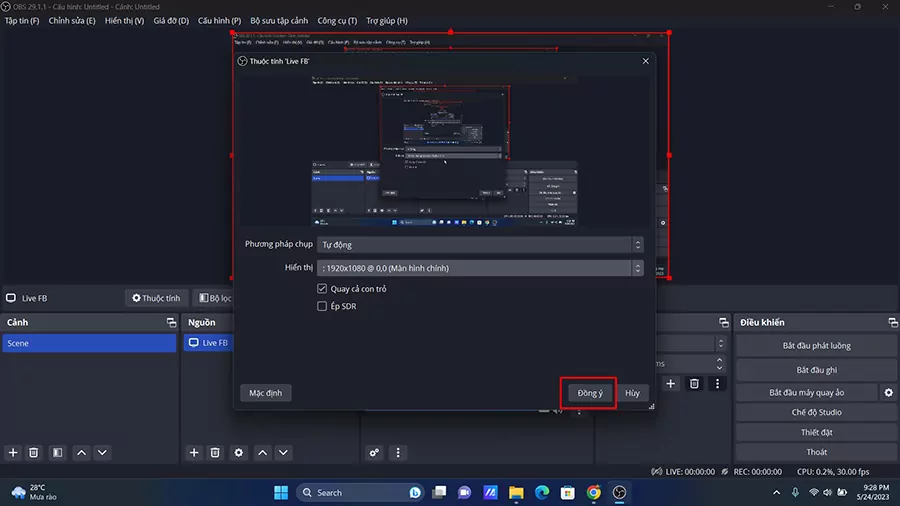The width and height of the screenshot is (900, 506).
Task: Add a new scene with plus icon
Action: click(13, 453)
